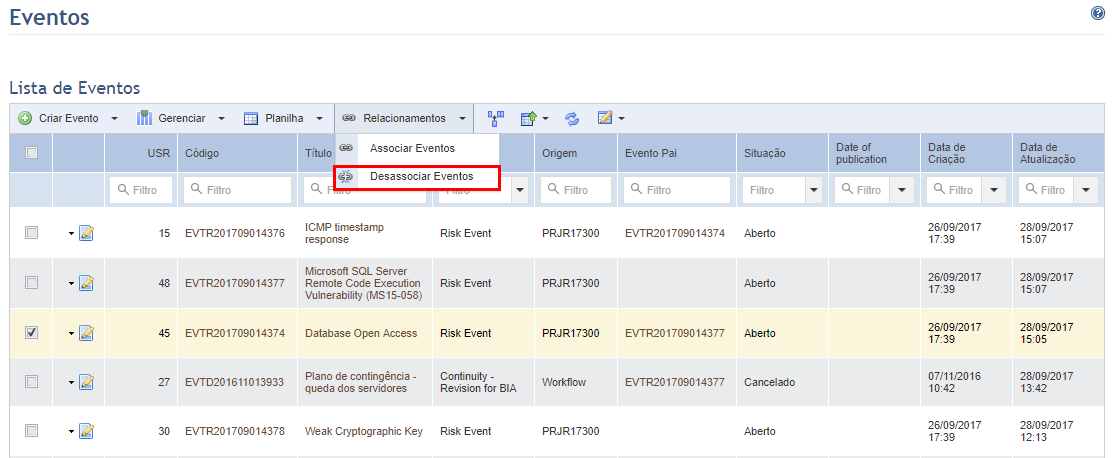Screen dimensions: 1113x458
Task: Edit the ICMP timestamp response event
Action: [87, 233]
